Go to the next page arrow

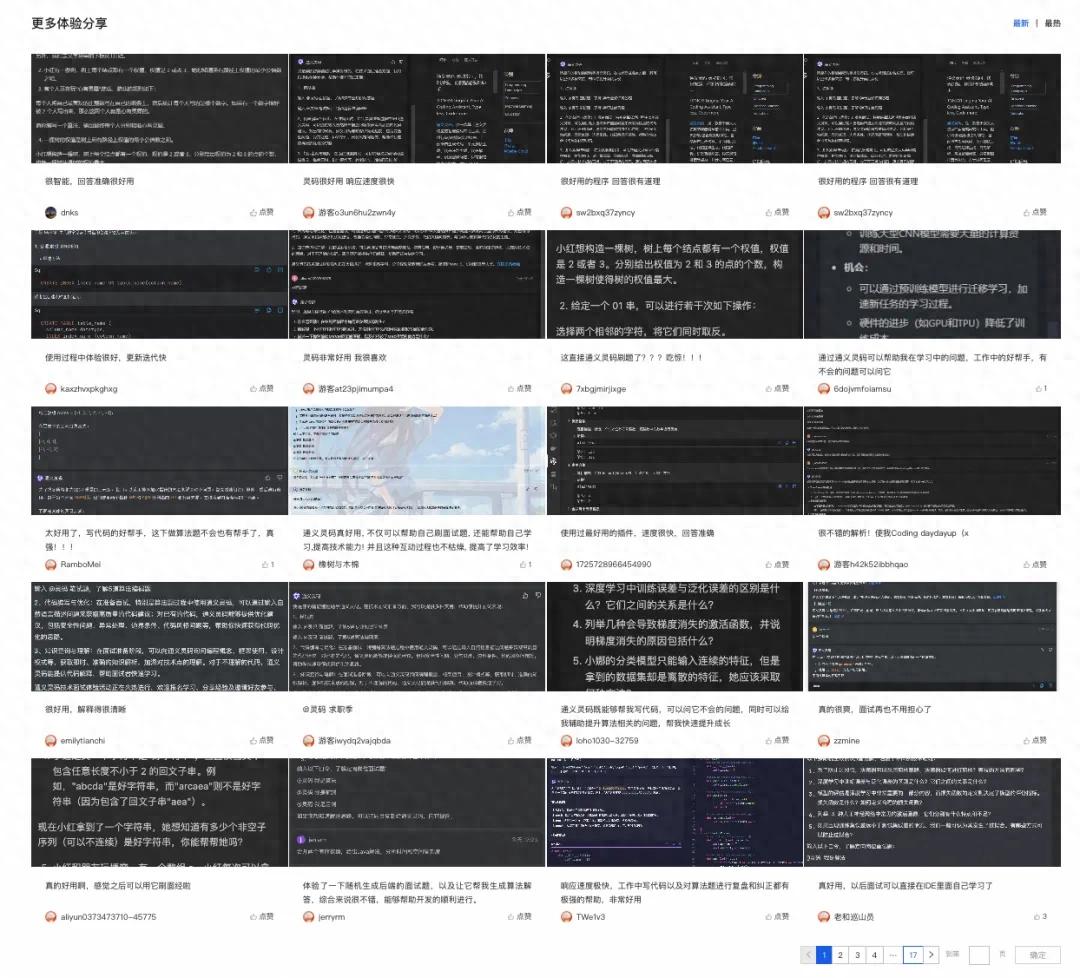pyautogui.click(x=932, y=955)
